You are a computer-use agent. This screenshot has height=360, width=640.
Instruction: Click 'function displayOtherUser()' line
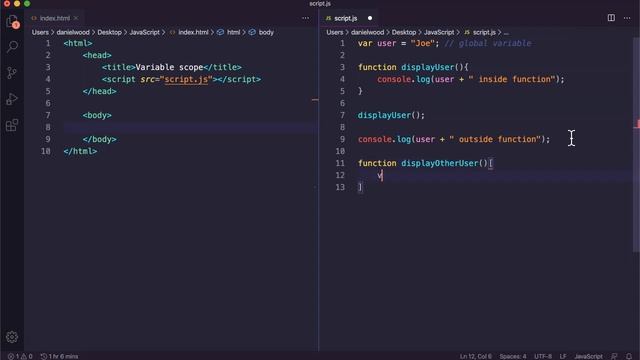(x=425, y=163)
